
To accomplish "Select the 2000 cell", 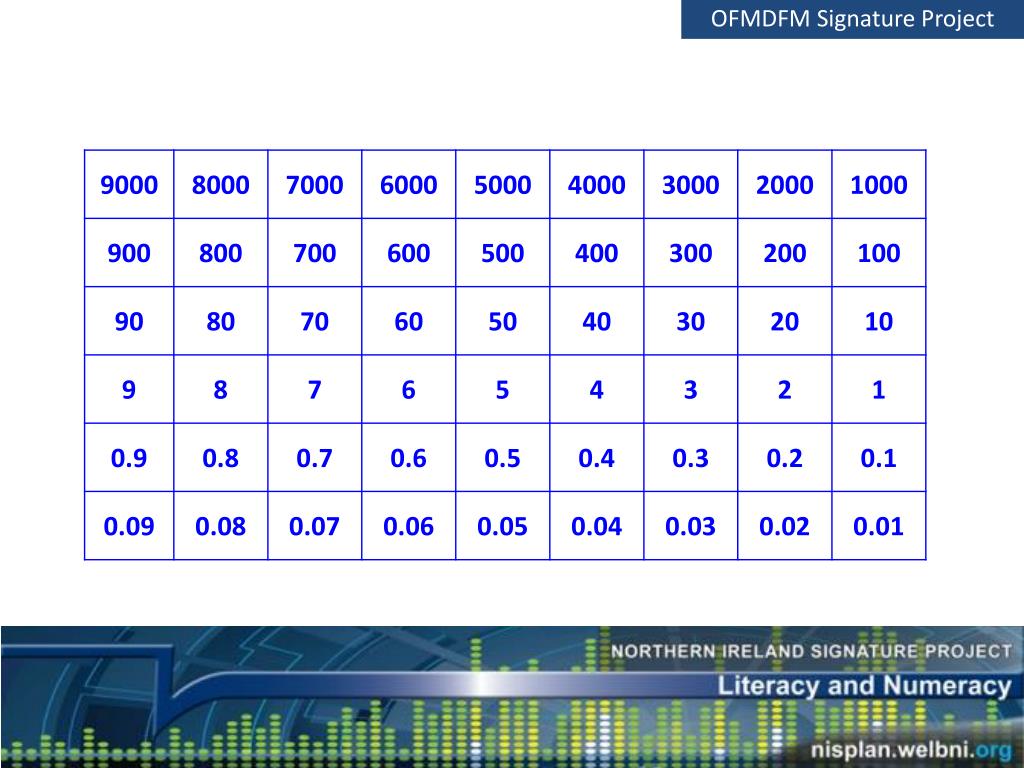I will tap(785, 185).
